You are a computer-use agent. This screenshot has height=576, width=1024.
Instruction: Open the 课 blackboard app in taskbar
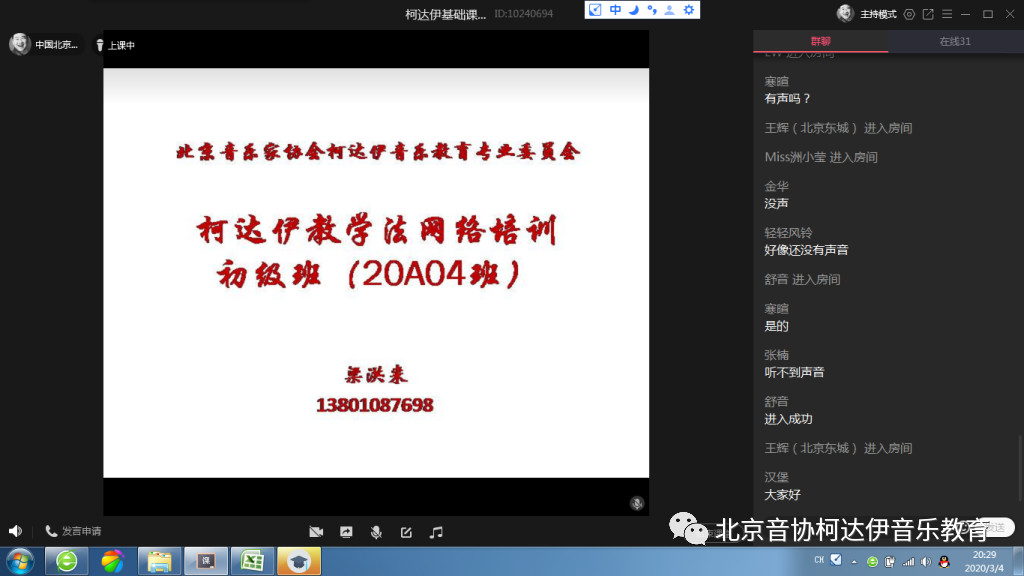206,562
